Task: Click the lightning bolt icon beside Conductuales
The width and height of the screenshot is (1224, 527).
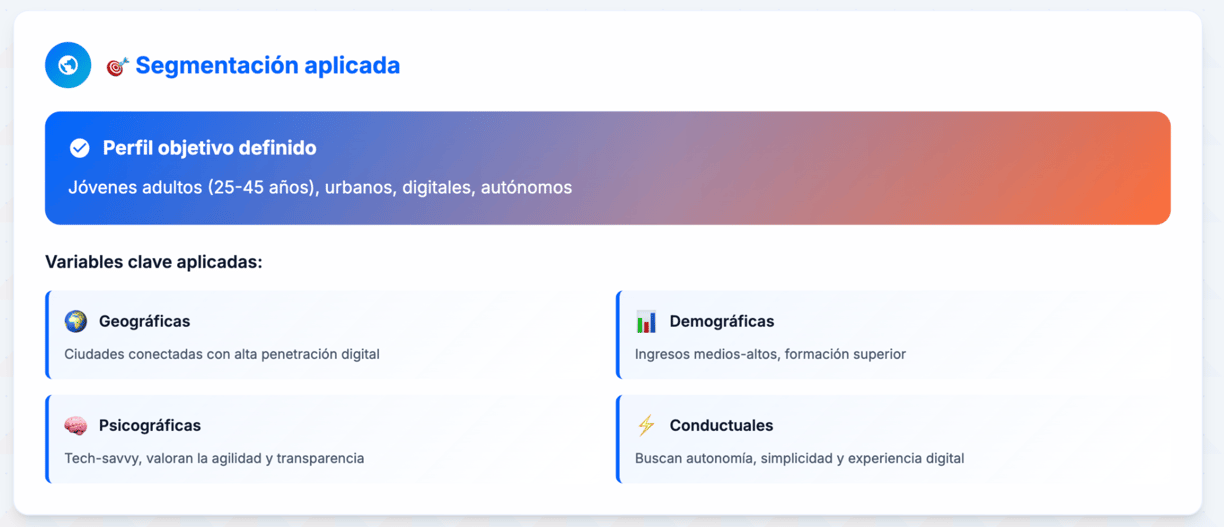Action: (646, 425)
